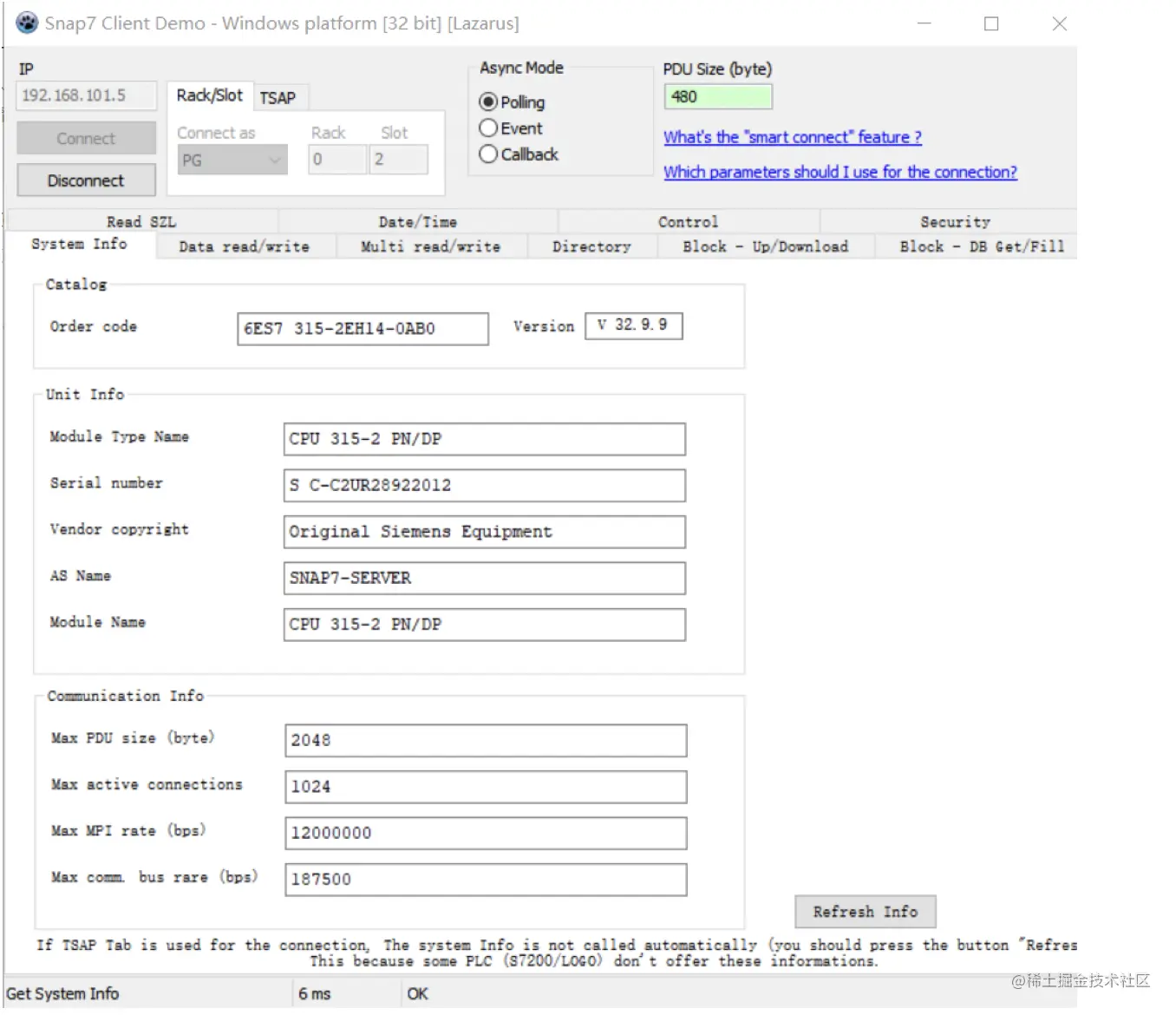Screen dimensions: 1176x1015
Task: Click the Version field
Action: pos(634,326)
